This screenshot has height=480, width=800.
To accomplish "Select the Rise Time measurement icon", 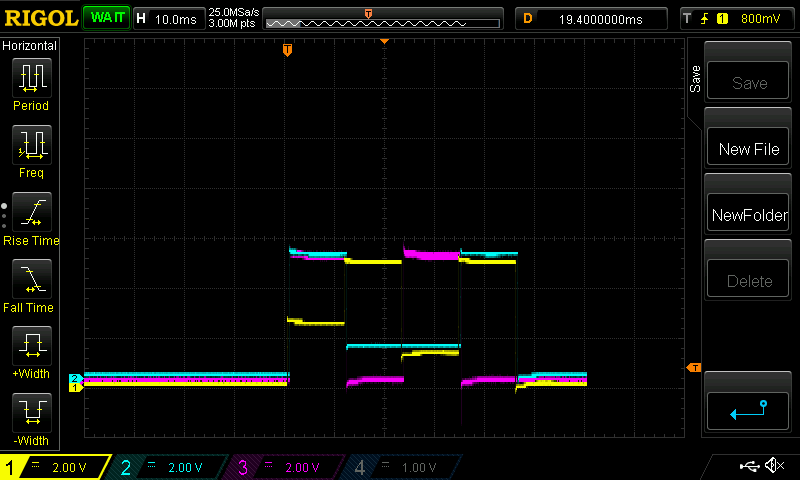I will point(32,212).
